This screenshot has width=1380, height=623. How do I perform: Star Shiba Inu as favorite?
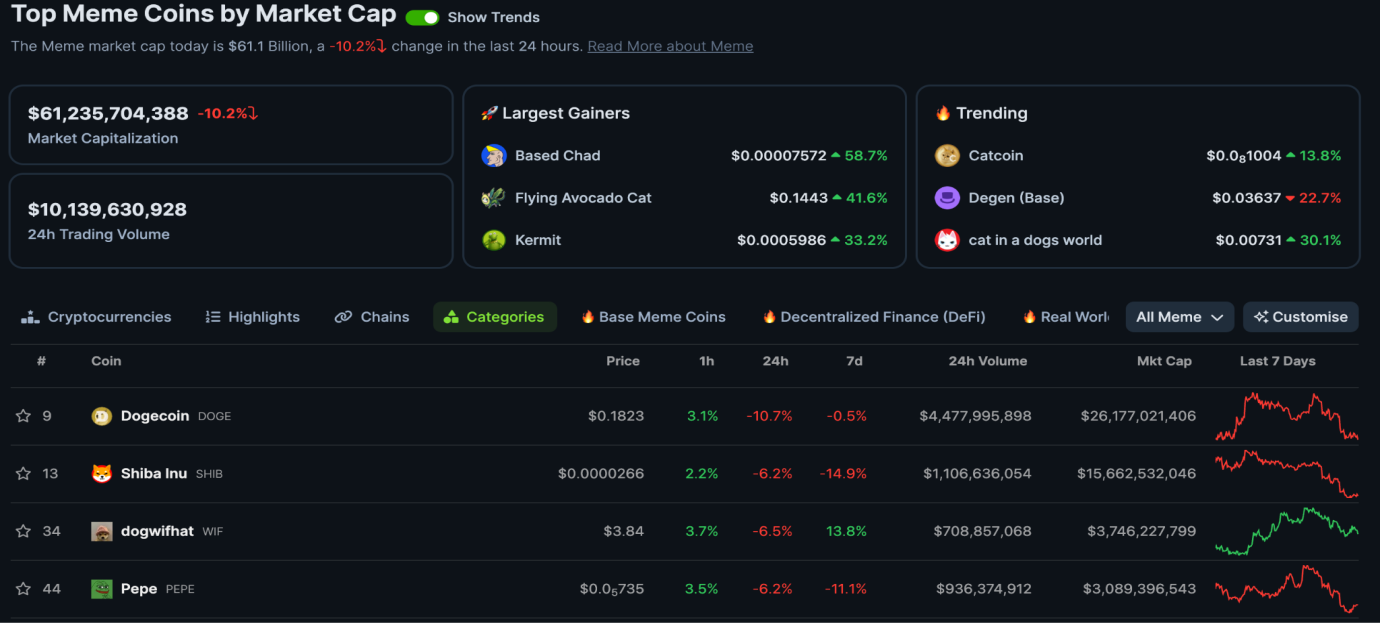coord(23,474)
